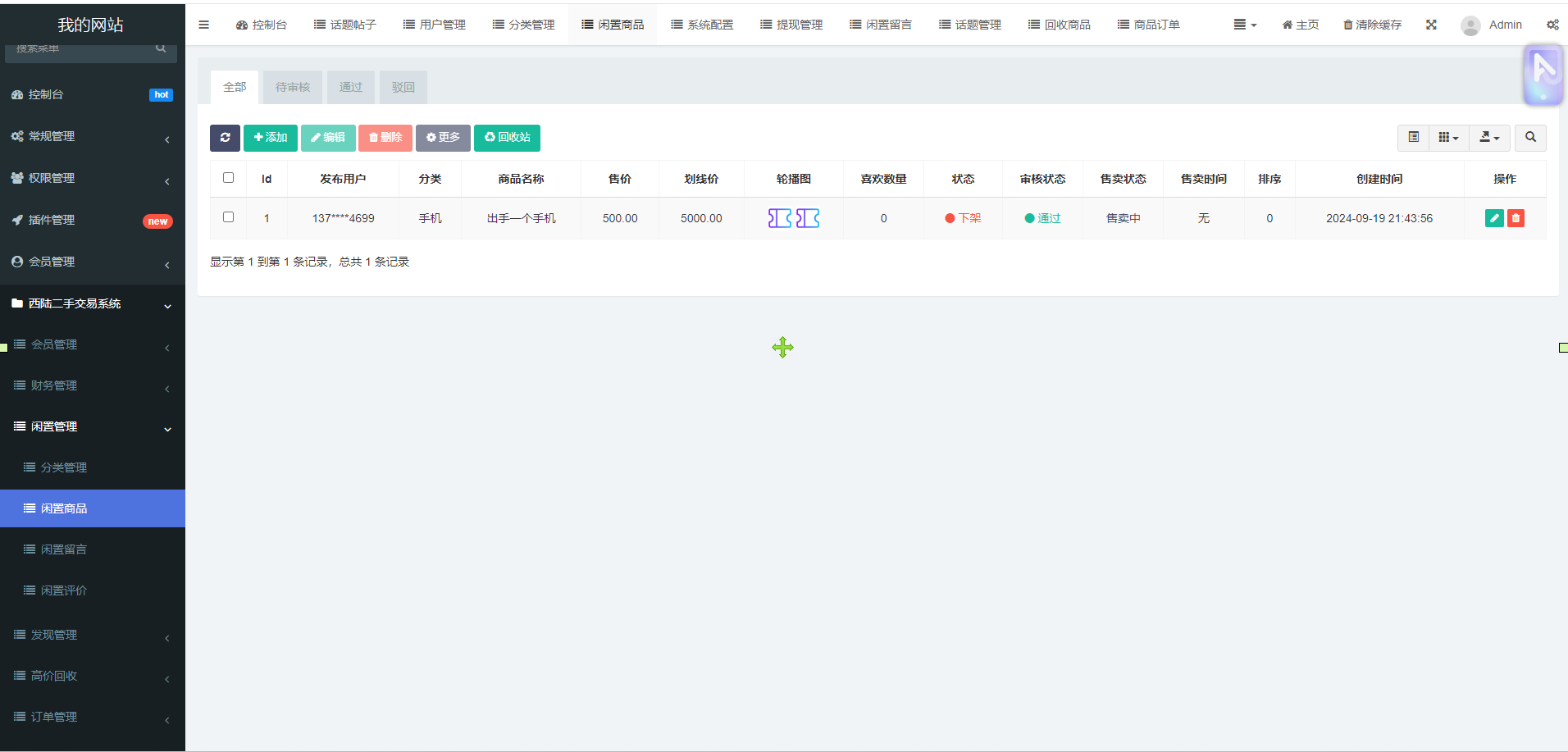Screen dimensions: 1568x752
Task: Click the Admin user avatar
Action: click(1470, 25)
